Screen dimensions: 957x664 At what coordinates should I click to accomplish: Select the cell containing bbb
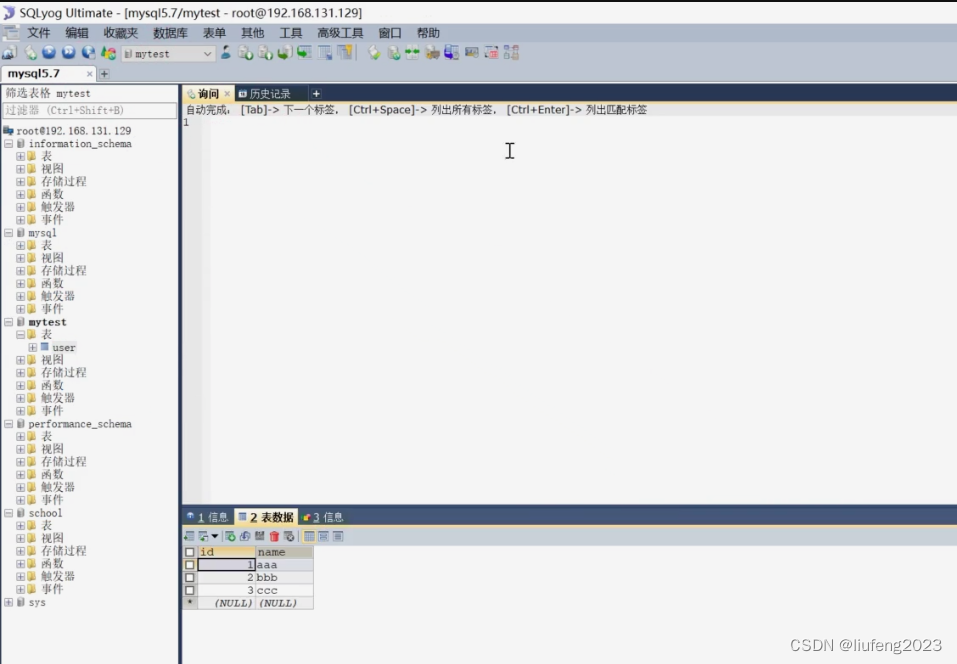[284, 578]
